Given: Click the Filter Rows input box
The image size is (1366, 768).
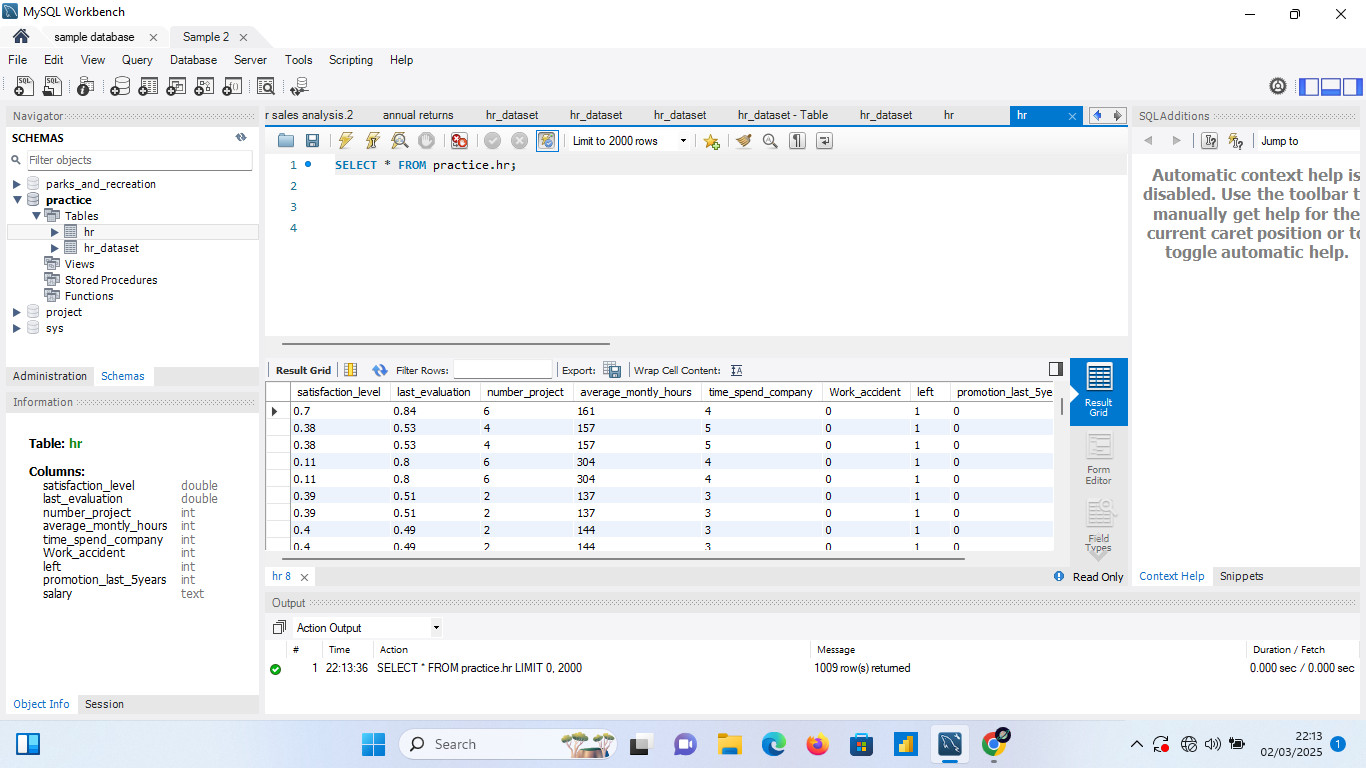Looking at the screenshot, I should coord(502,370).
